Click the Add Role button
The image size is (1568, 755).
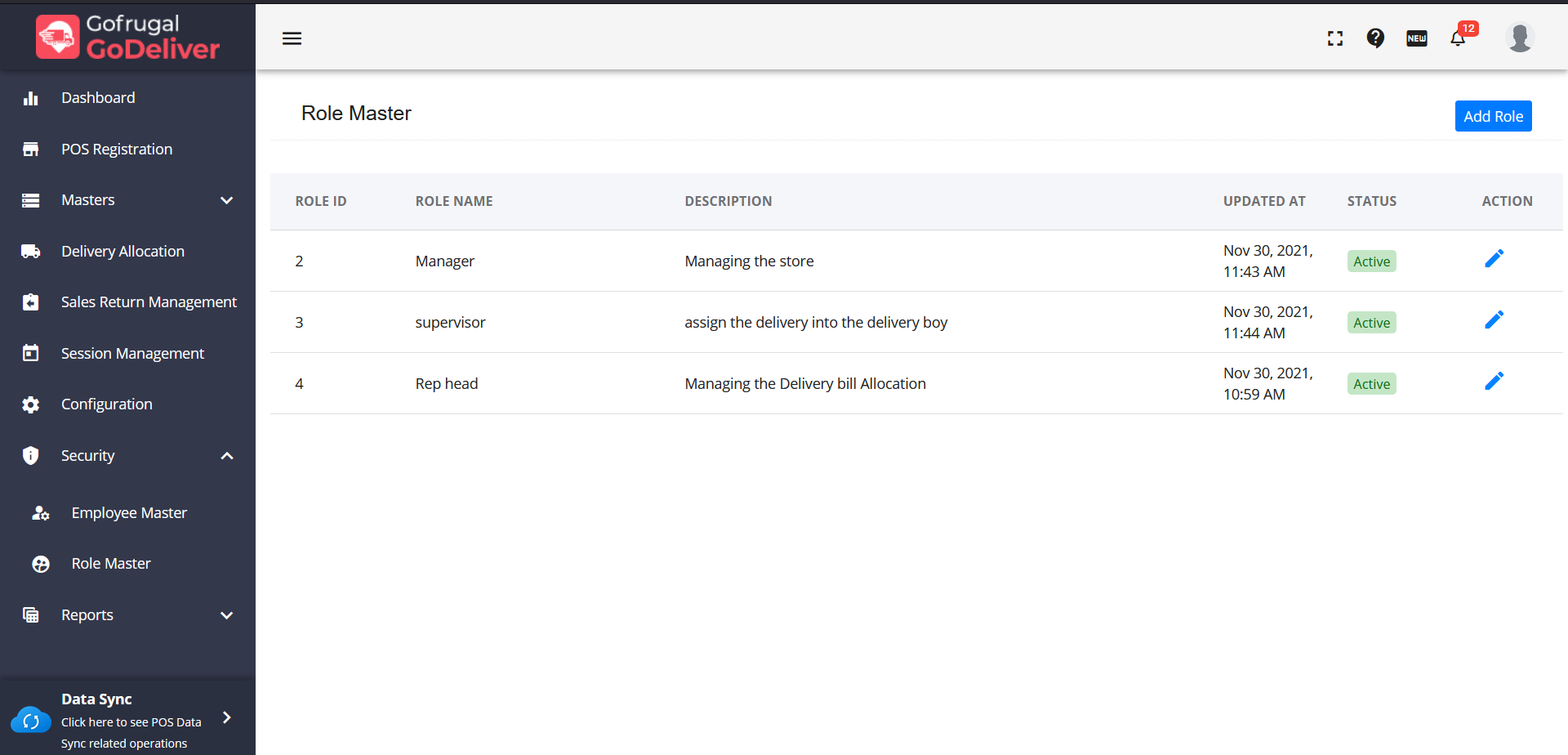click(1493, 116)
